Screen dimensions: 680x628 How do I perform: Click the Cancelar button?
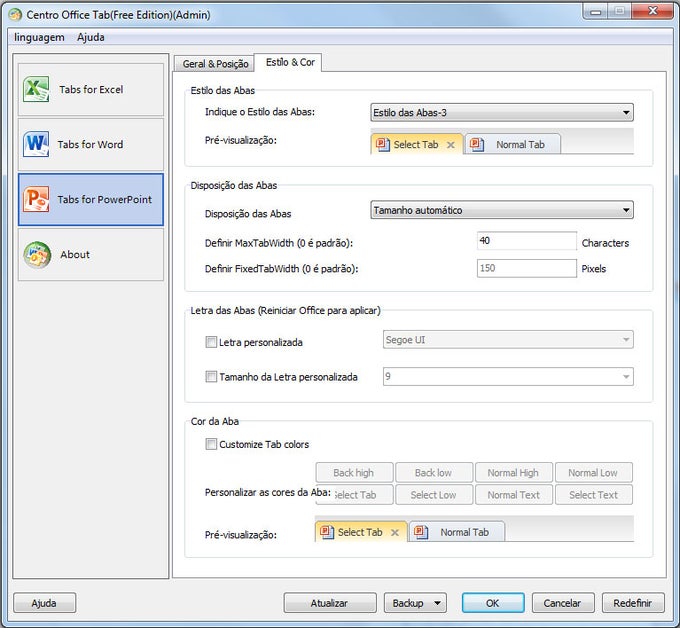562,603
